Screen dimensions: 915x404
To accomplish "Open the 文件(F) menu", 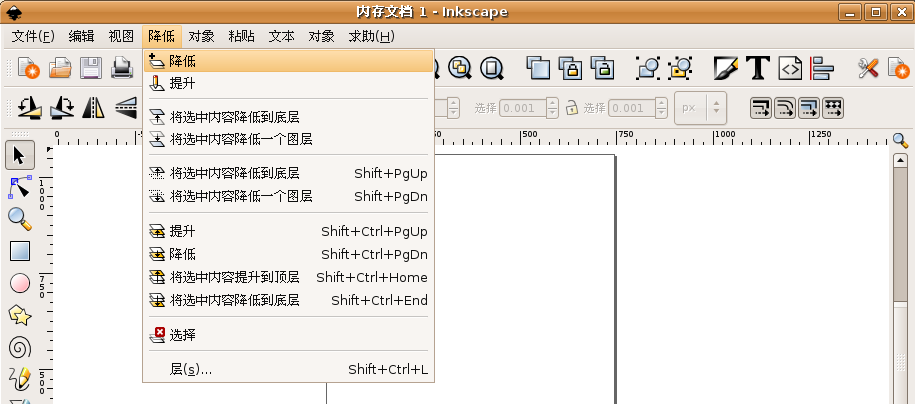I will 33,37.
